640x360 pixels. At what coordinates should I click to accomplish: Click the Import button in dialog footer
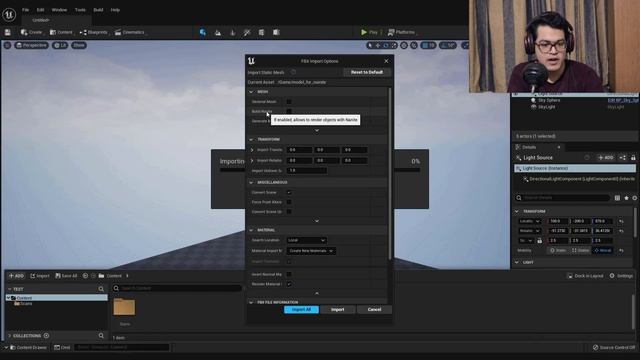point(338,310)
